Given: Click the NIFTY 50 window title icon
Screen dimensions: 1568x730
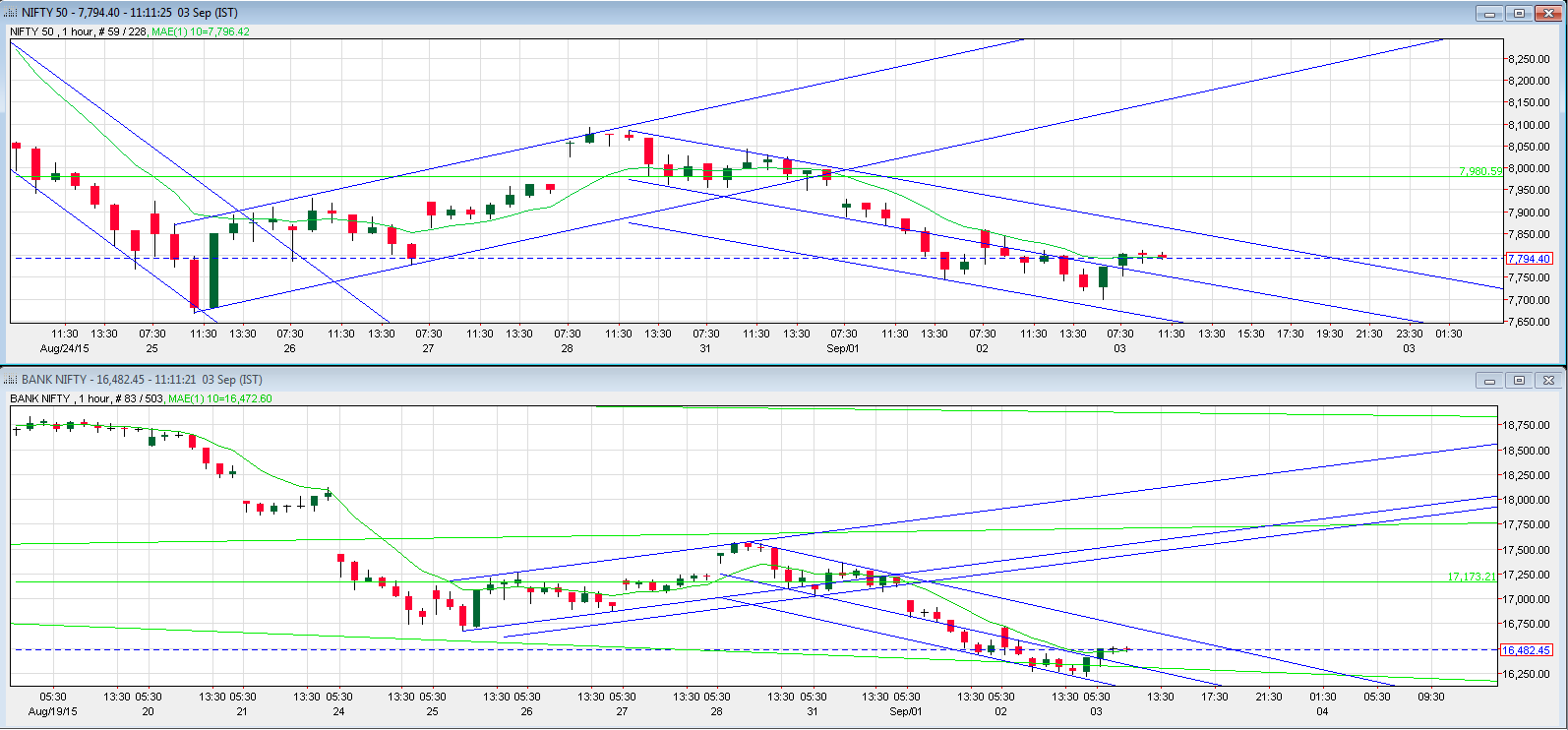Looking at the screenshot, I should (x=11, y=13).
